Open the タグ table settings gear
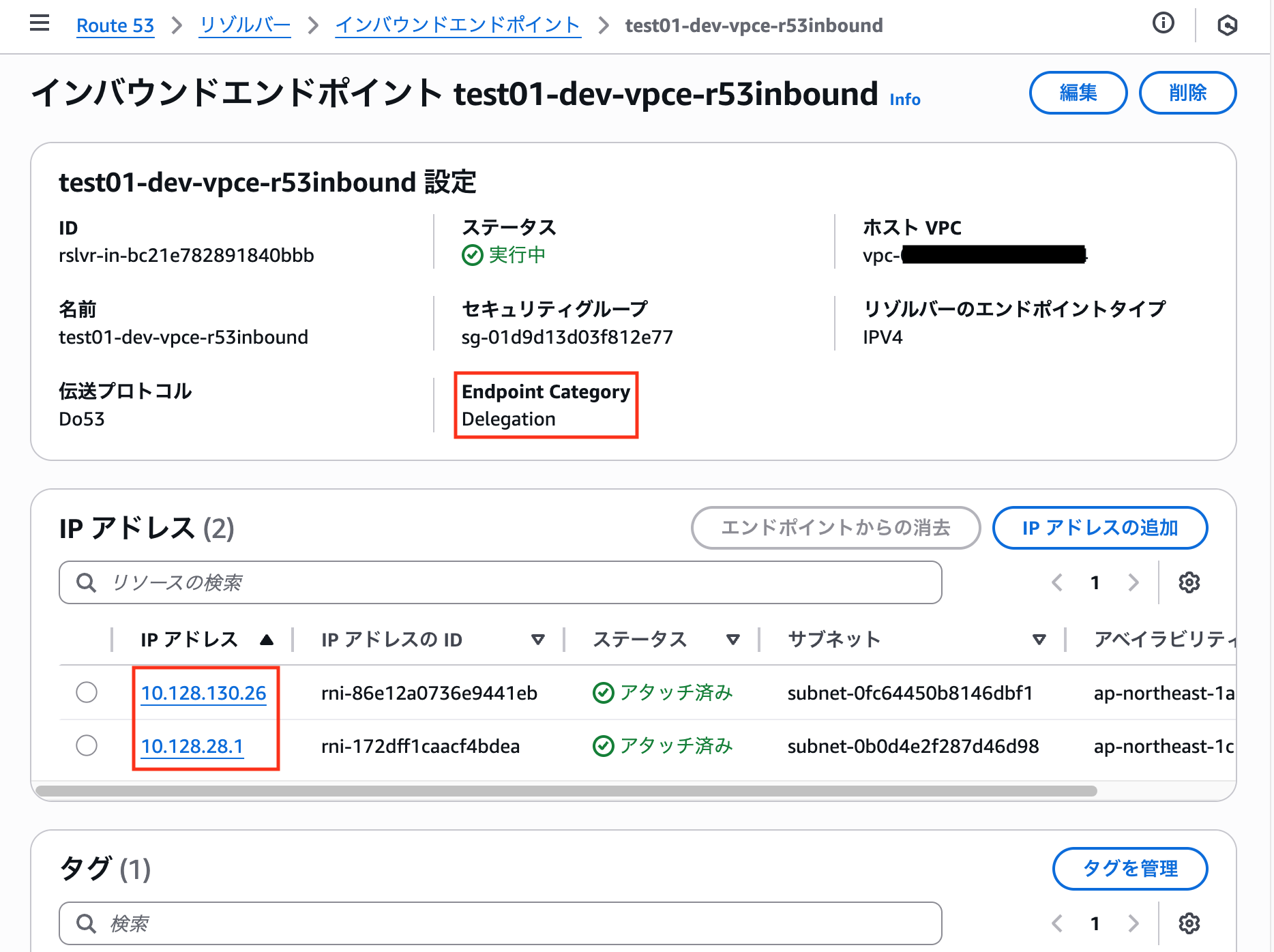 [x=1189, y=923]
